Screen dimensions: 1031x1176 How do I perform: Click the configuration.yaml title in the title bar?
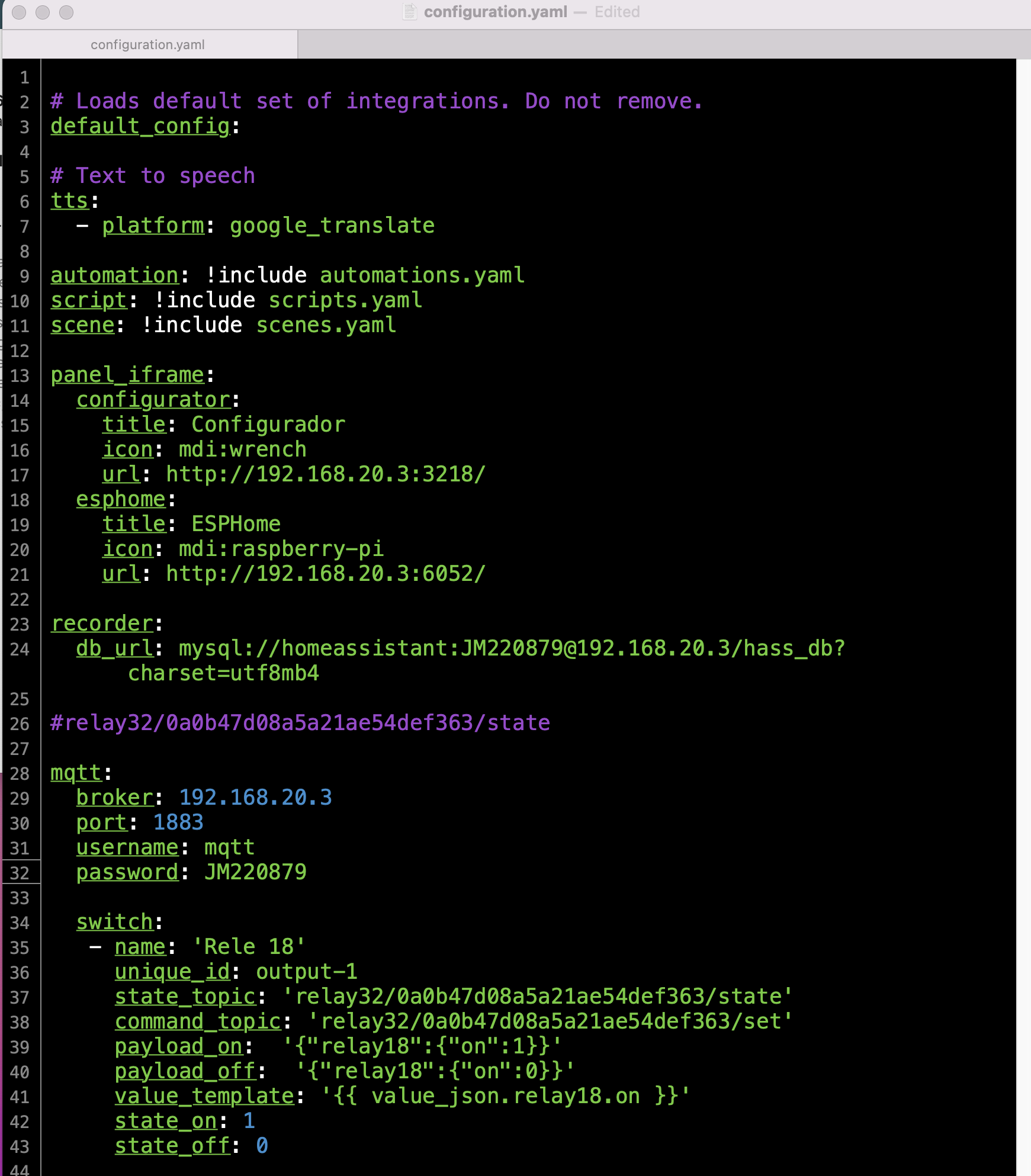coord(495,12)
